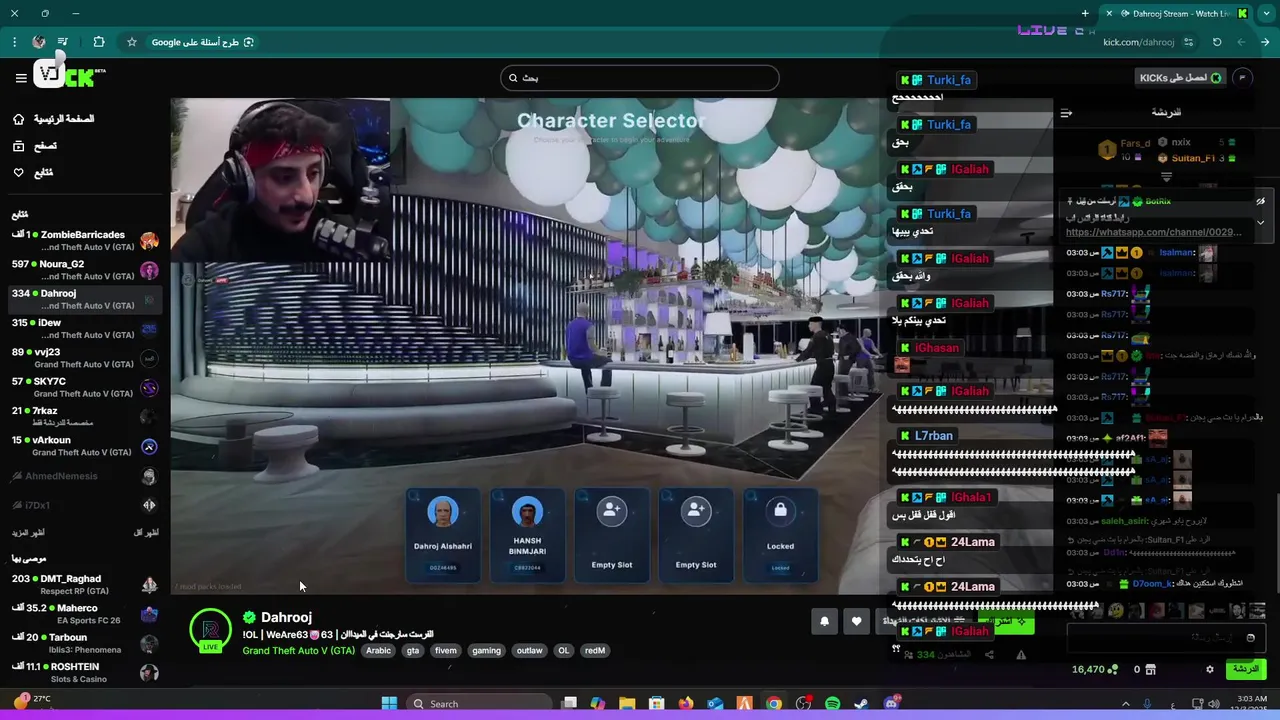1280x720 pixels.
Task: Open ROSHTEIN recommended channel
Action: (85, 673)
